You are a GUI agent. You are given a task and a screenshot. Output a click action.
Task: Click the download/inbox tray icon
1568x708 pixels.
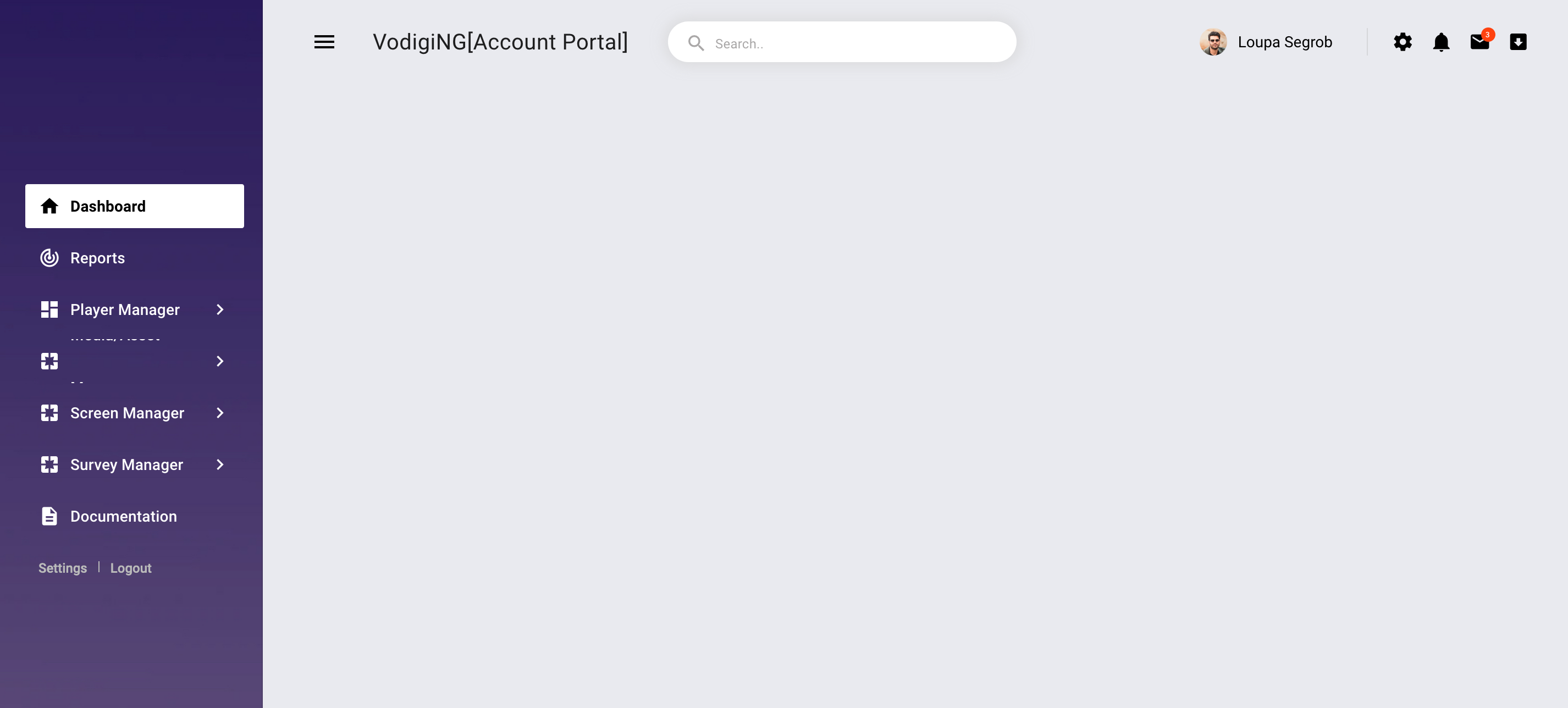(1518, 41)
